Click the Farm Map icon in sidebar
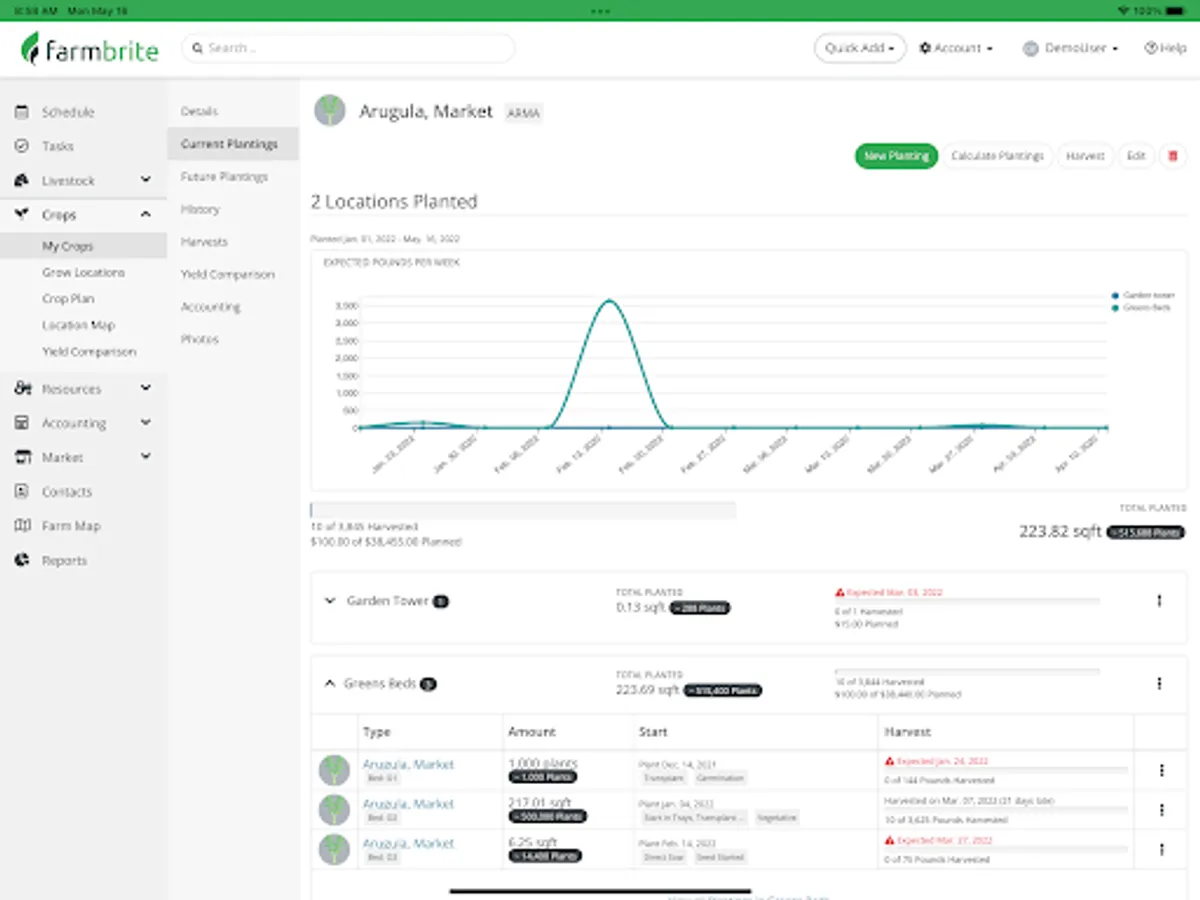 [22, 526]
